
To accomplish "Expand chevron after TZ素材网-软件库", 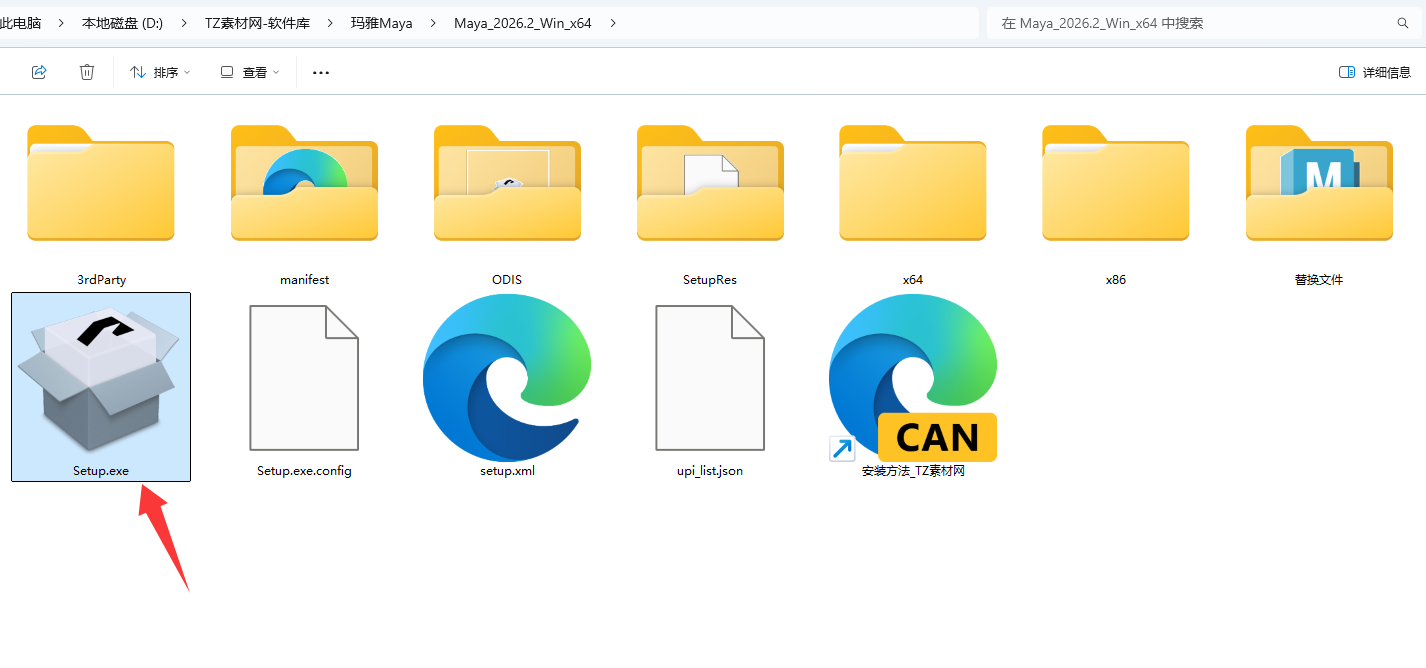I will 329,22.
